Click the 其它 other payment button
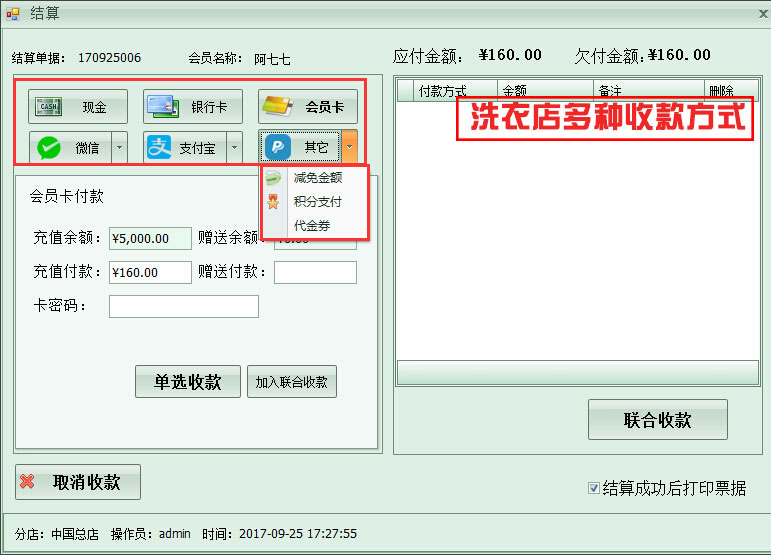Screen dimensions: 771x555 [300, 147]
